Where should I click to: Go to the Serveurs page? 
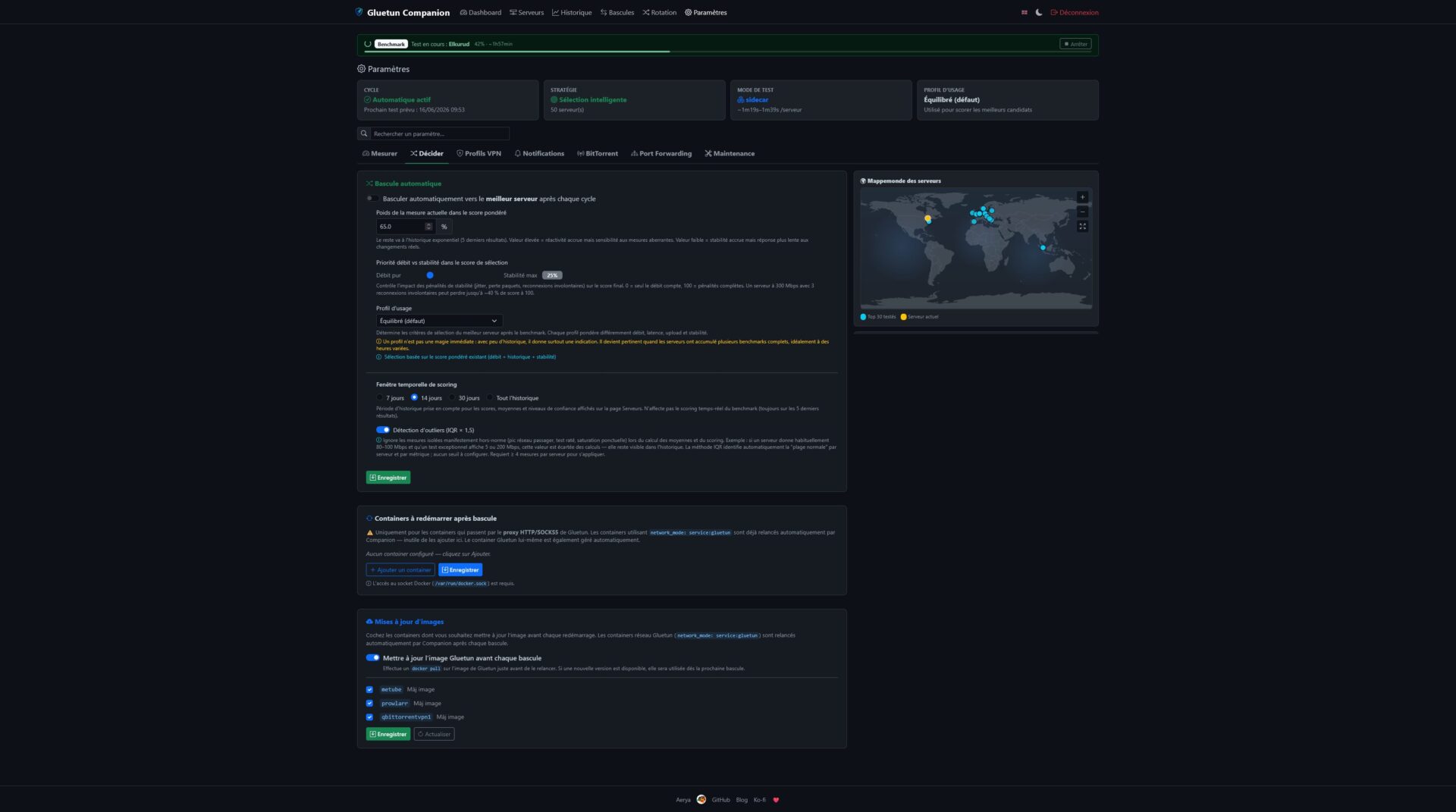pos(527,12)
